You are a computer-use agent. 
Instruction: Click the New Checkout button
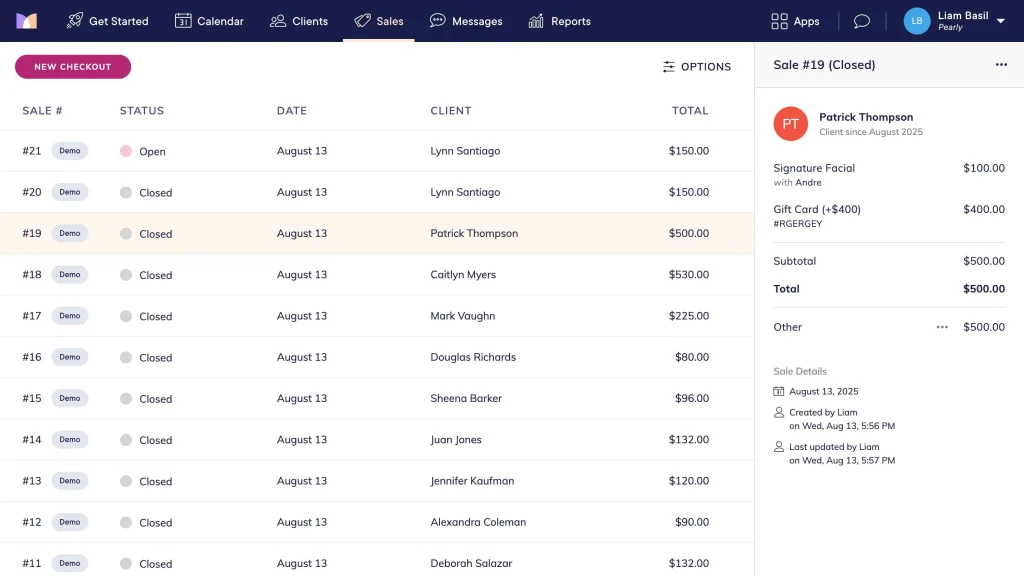coord(73,67)
